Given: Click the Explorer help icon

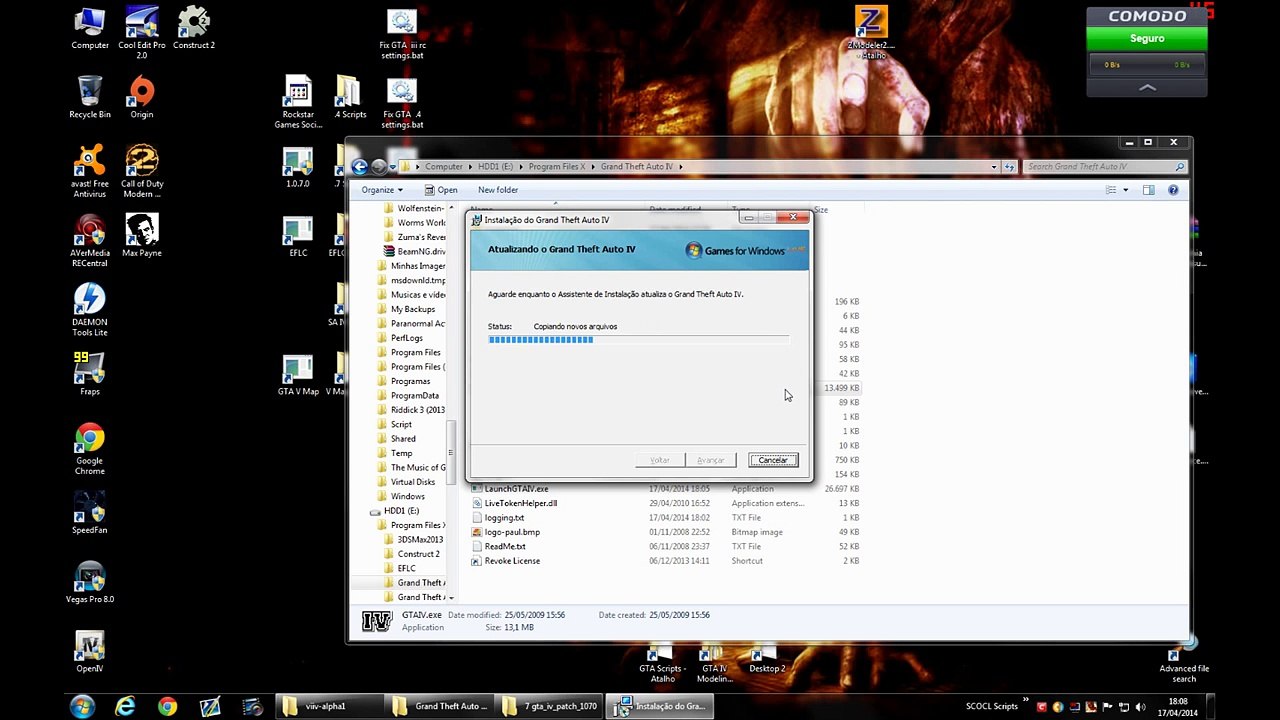Looking at the screenshot, I should click(x=1173, y=190).
